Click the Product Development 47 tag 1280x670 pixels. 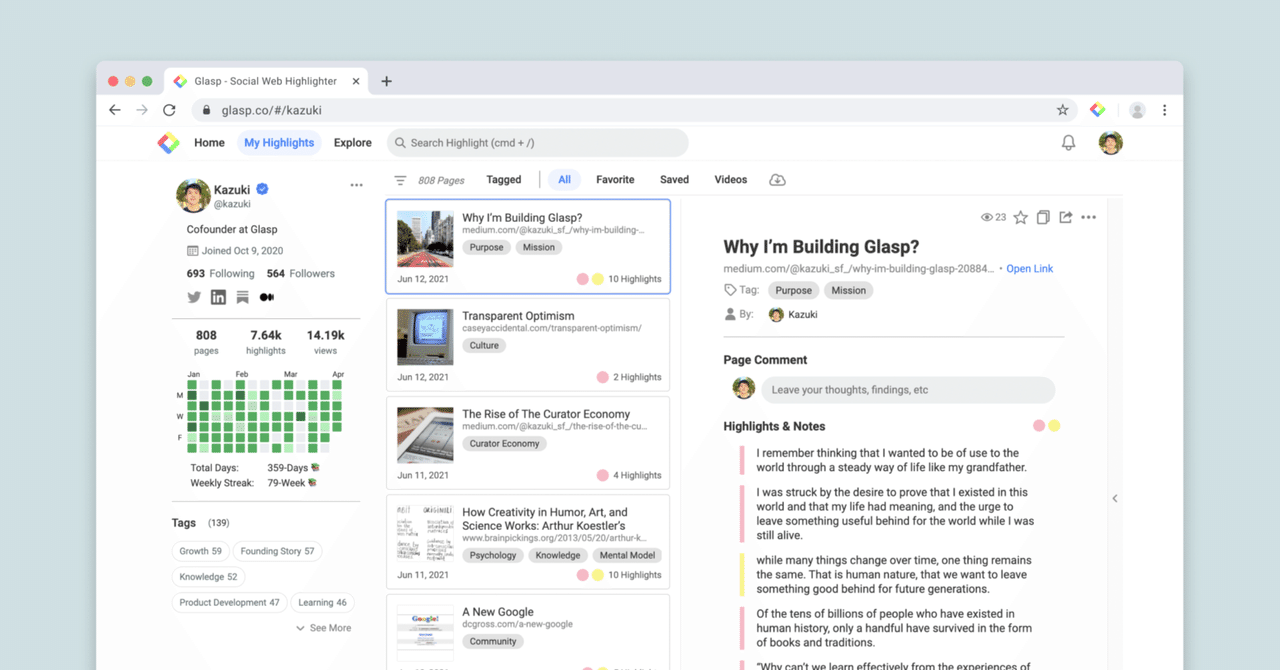(x=229, y=603)
